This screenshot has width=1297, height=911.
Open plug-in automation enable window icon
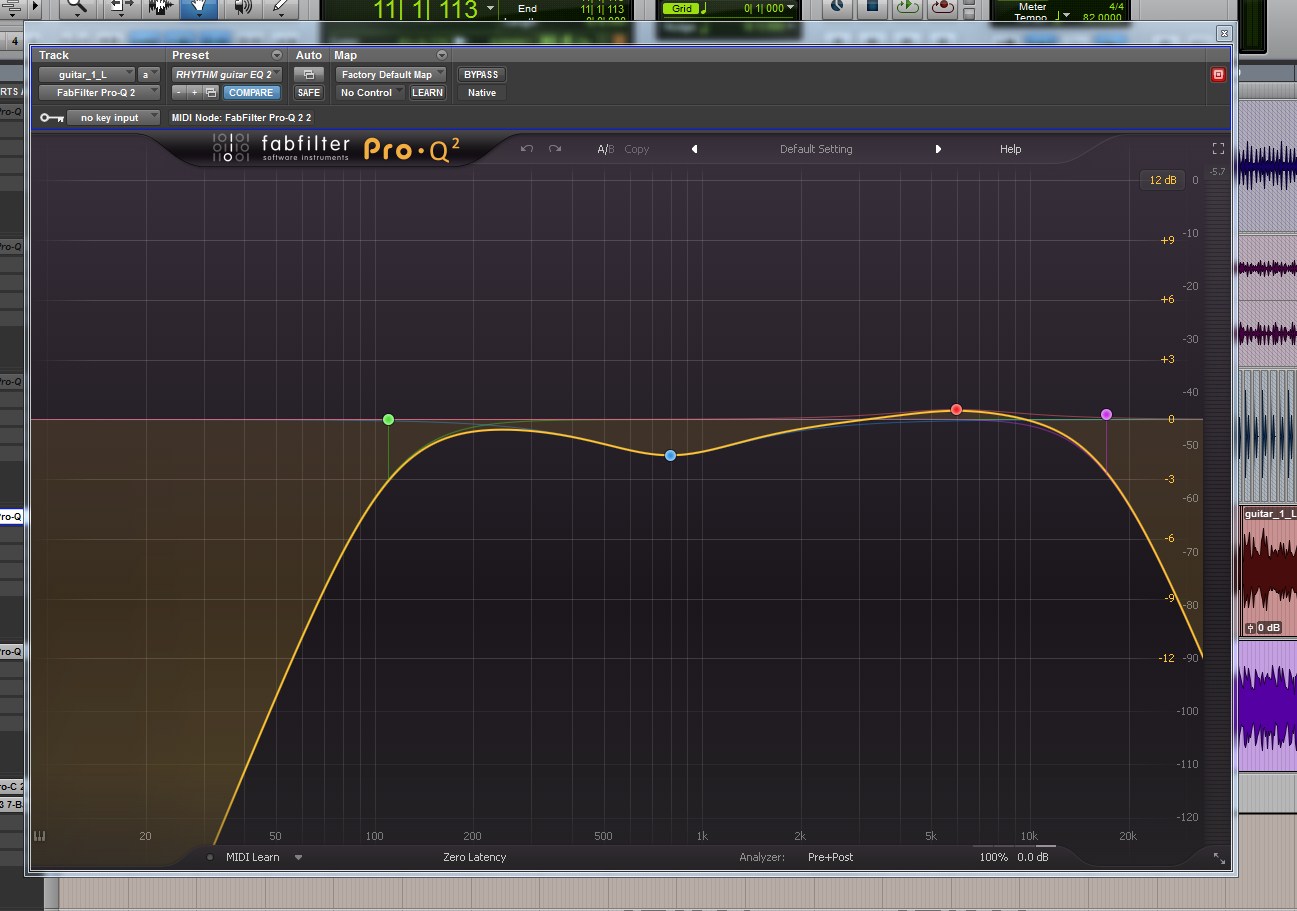(309, 74)
